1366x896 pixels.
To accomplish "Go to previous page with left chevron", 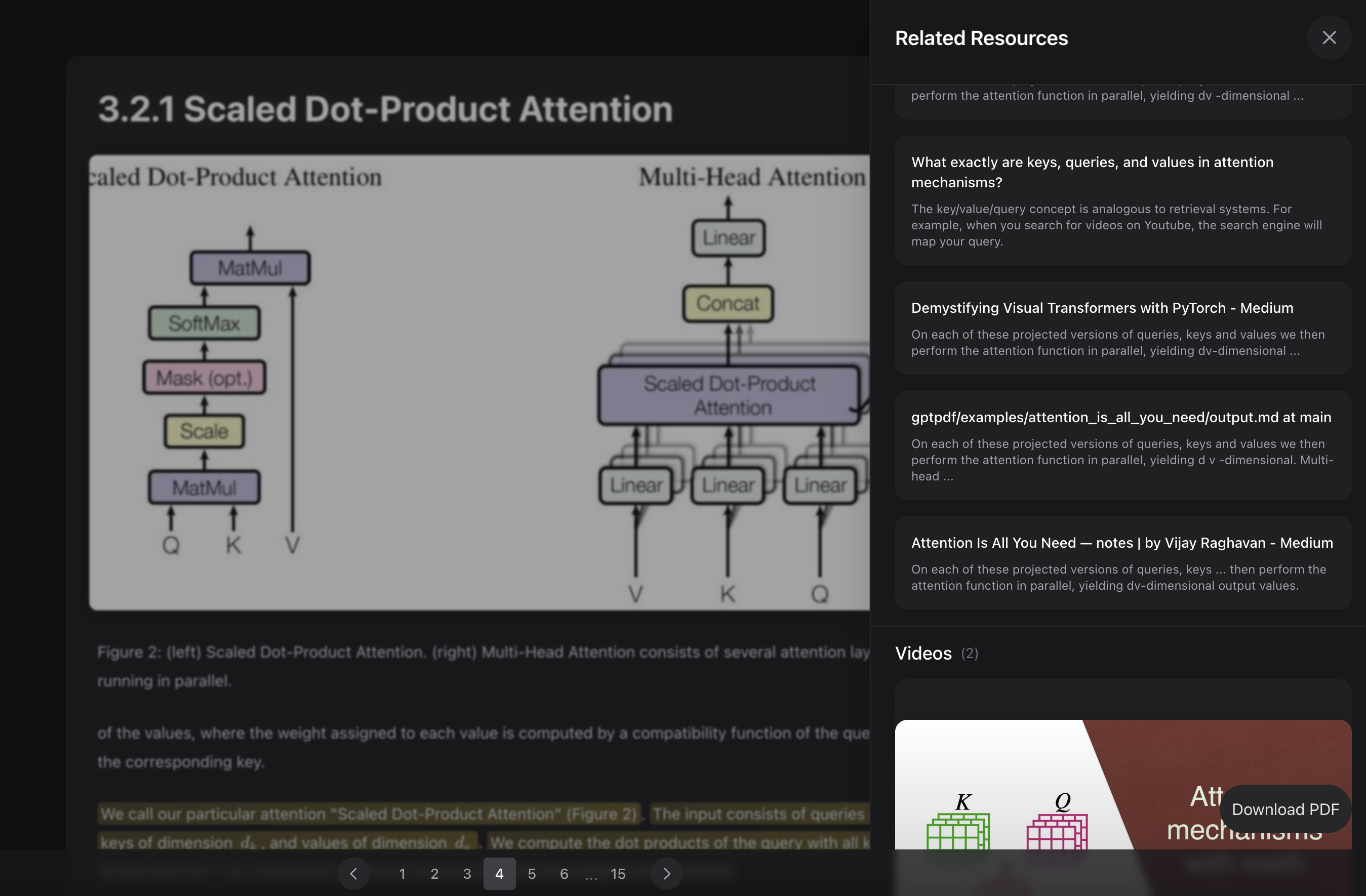I will tap(353, 874).
